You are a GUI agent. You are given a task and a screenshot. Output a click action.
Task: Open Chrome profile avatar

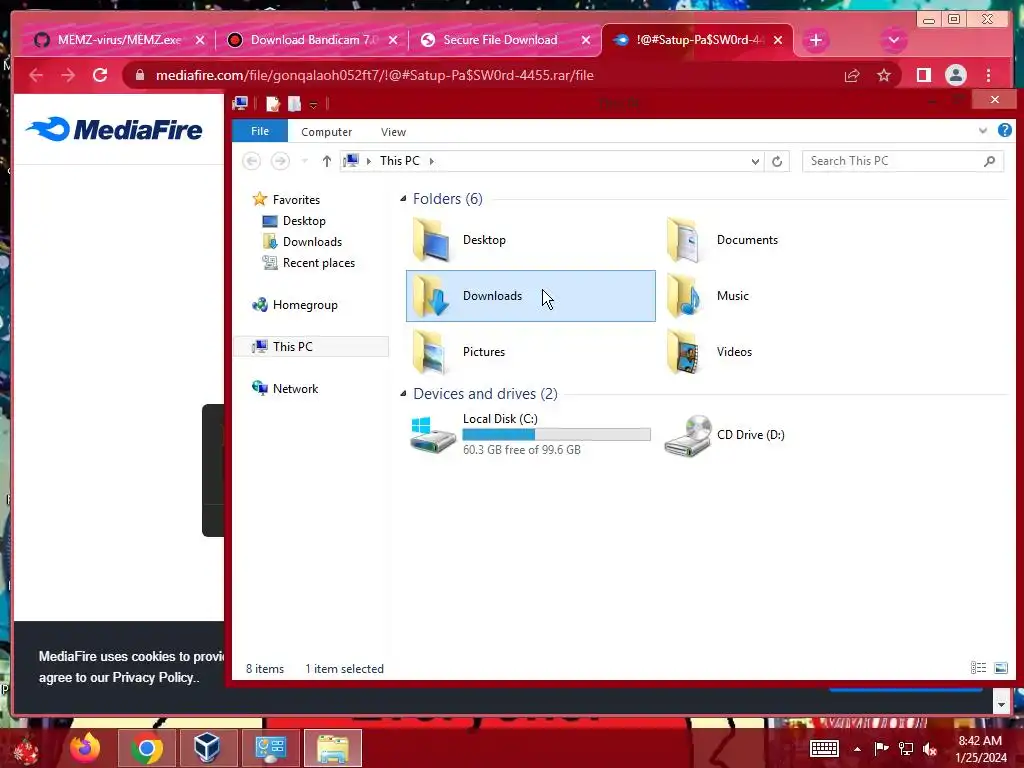point(955,75)
